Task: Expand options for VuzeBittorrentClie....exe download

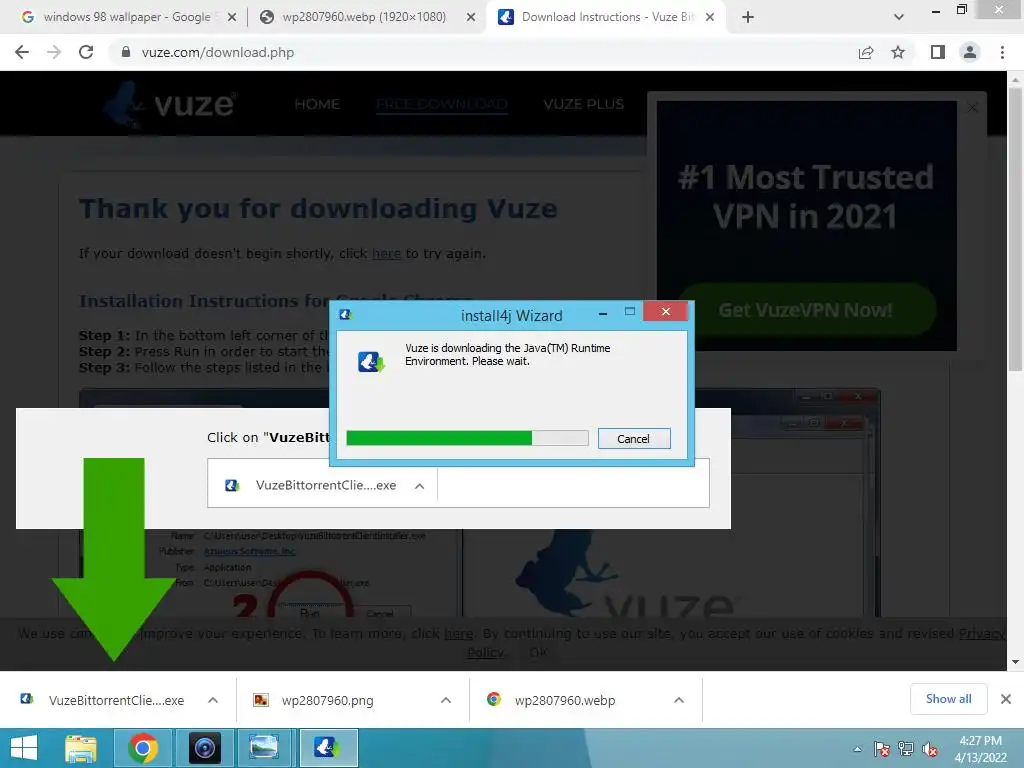Action: pos(213,700)
